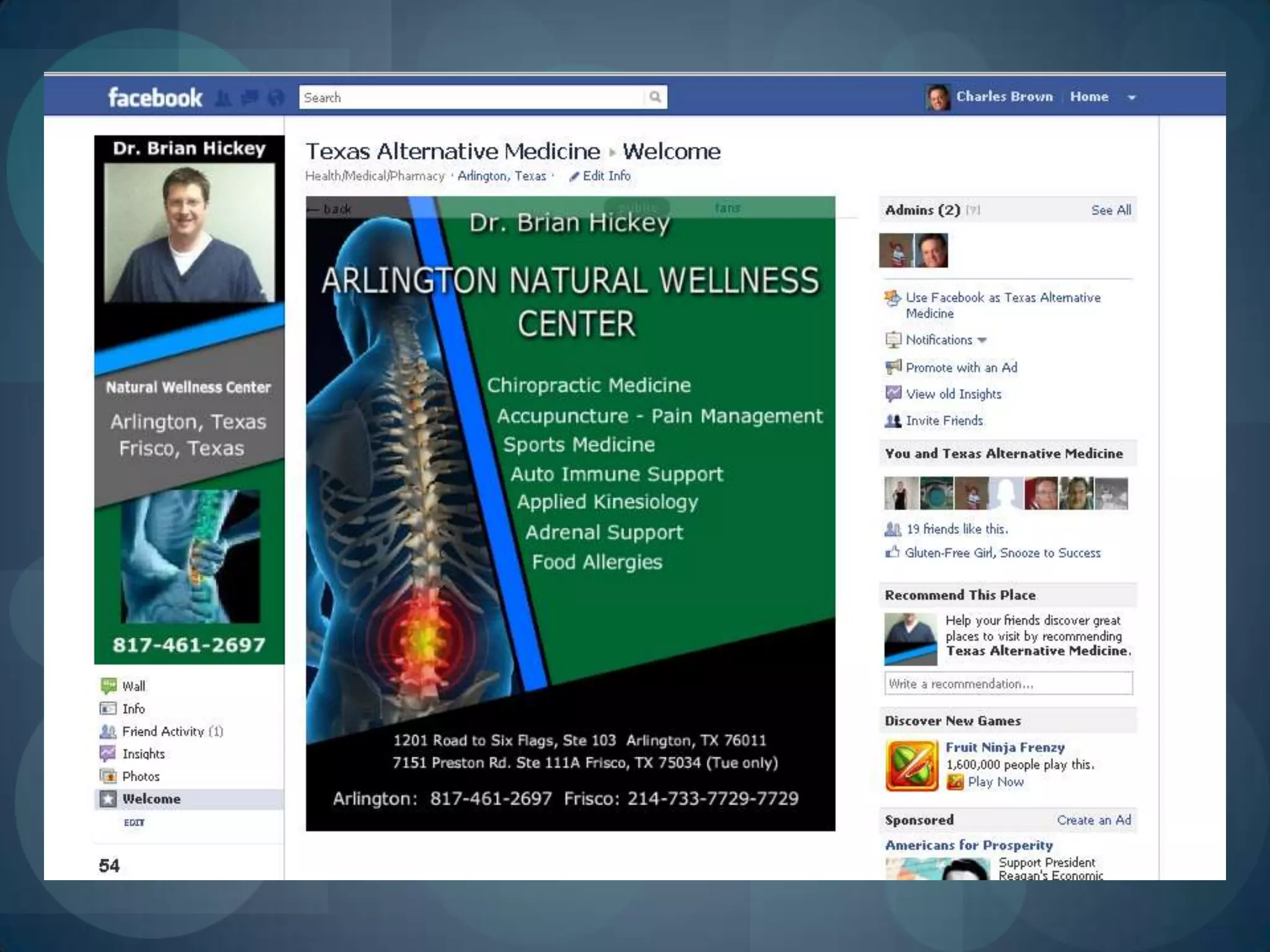Click the globe notifications icon
Image resolution: width=1270 pixels, height=952 pixels.
point(276,98)
